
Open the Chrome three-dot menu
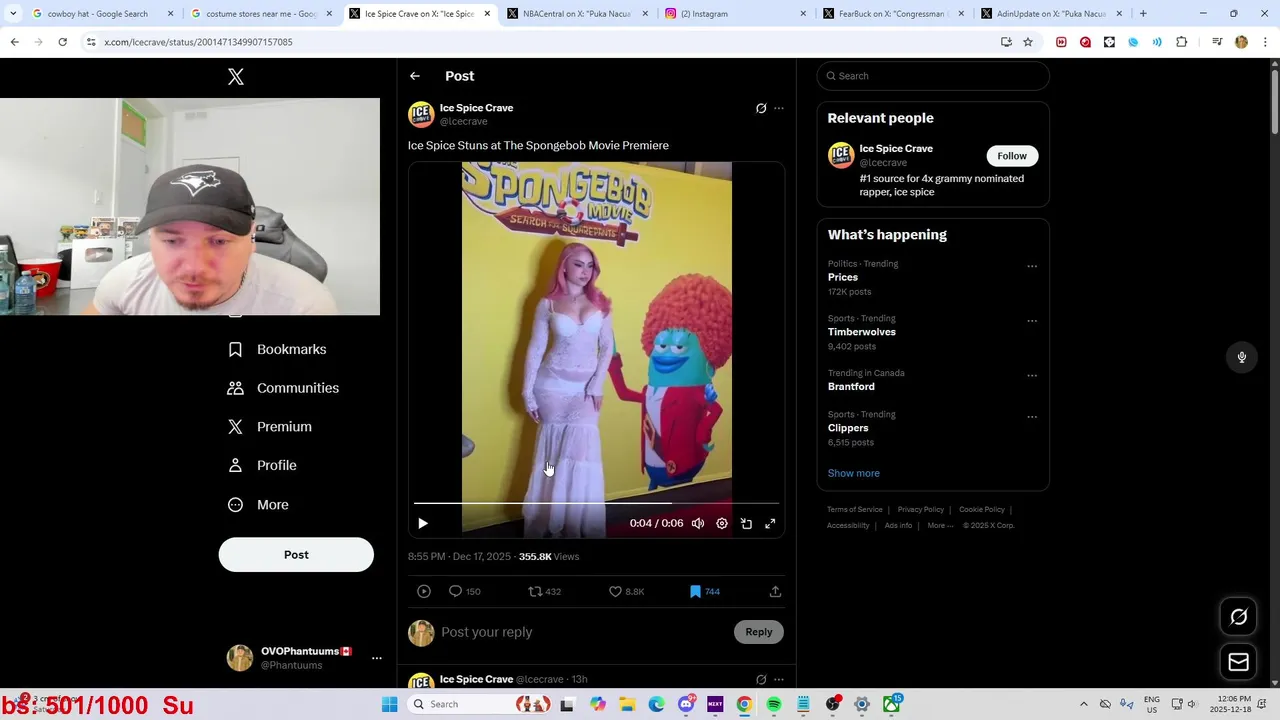[1265, 42]
